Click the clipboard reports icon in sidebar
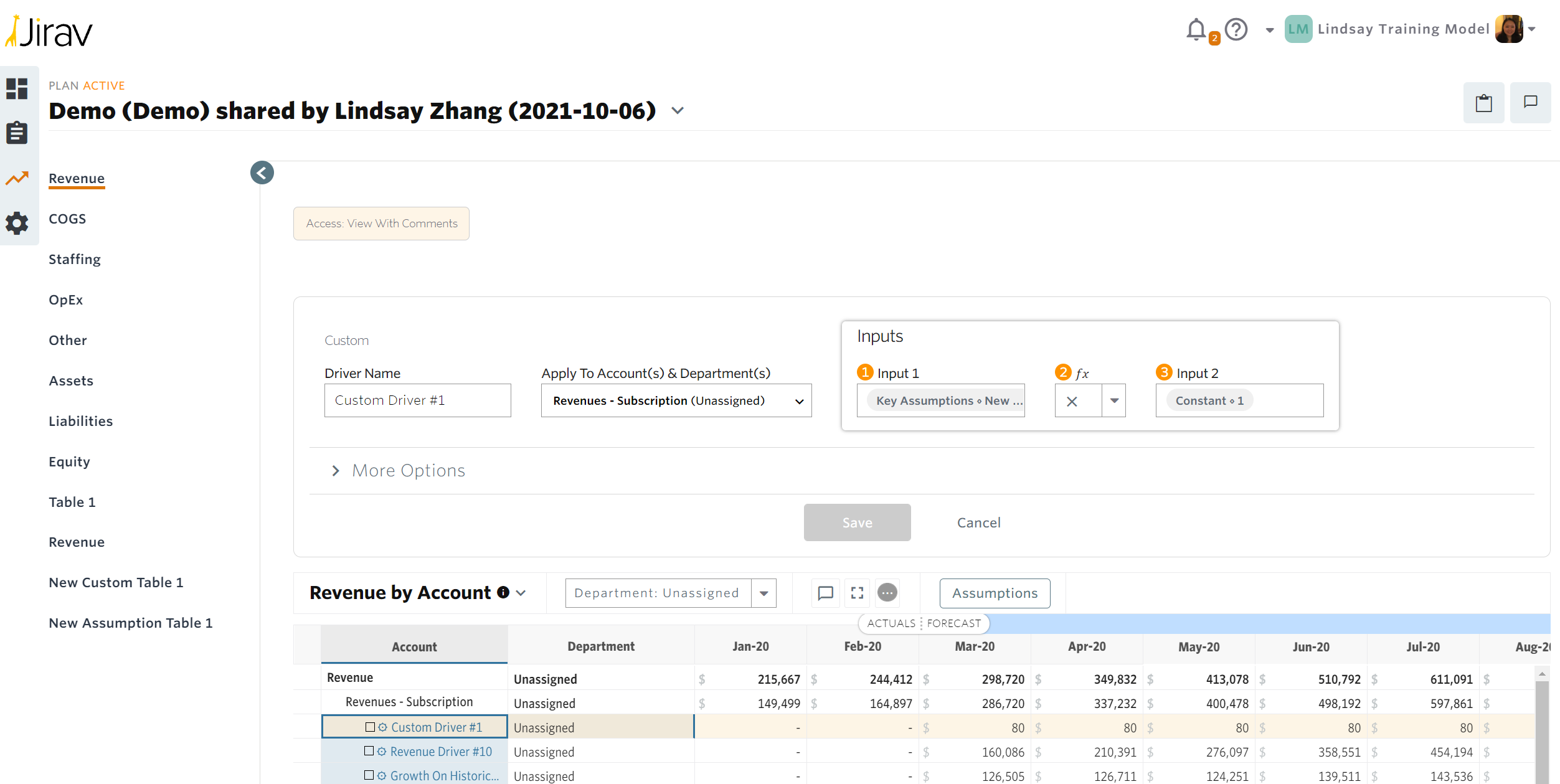 [x=17, y=133]
